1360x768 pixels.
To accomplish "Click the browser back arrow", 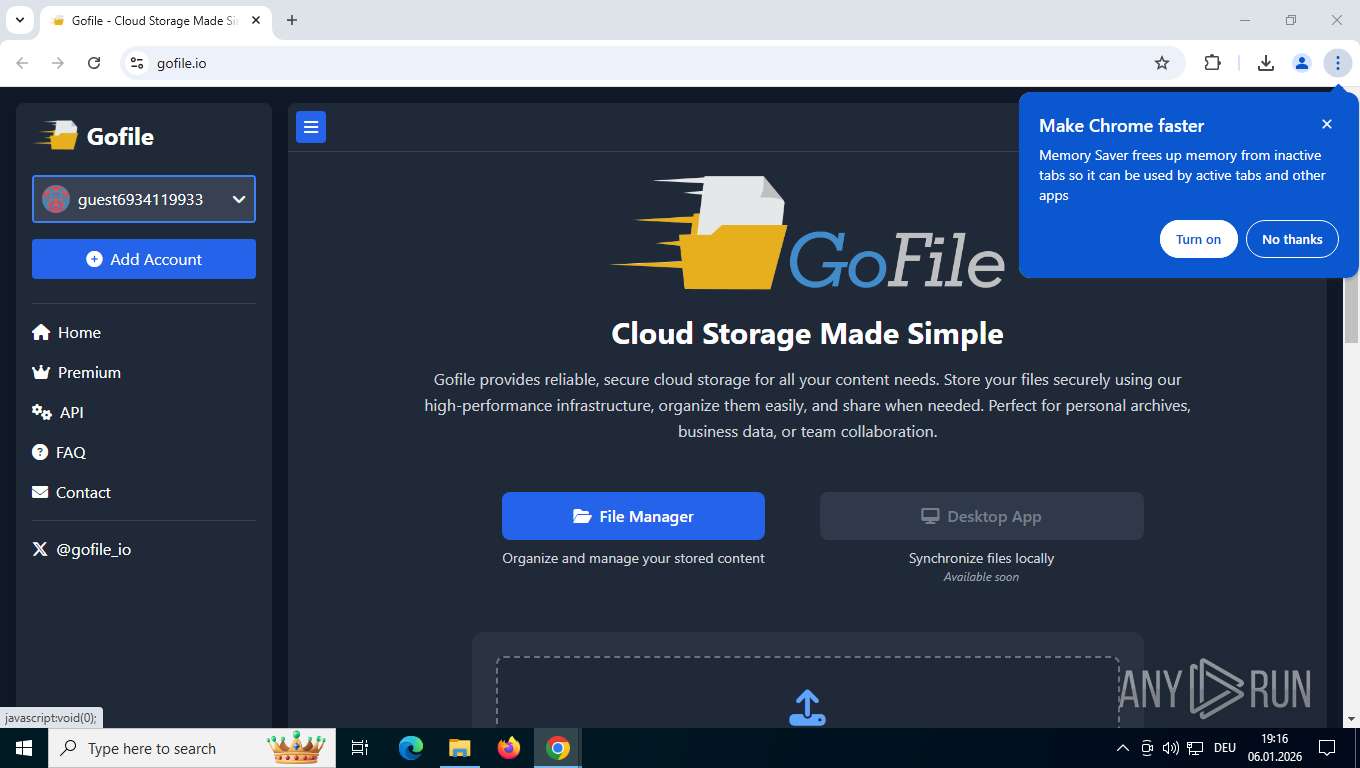I will [x=22, y=63].
